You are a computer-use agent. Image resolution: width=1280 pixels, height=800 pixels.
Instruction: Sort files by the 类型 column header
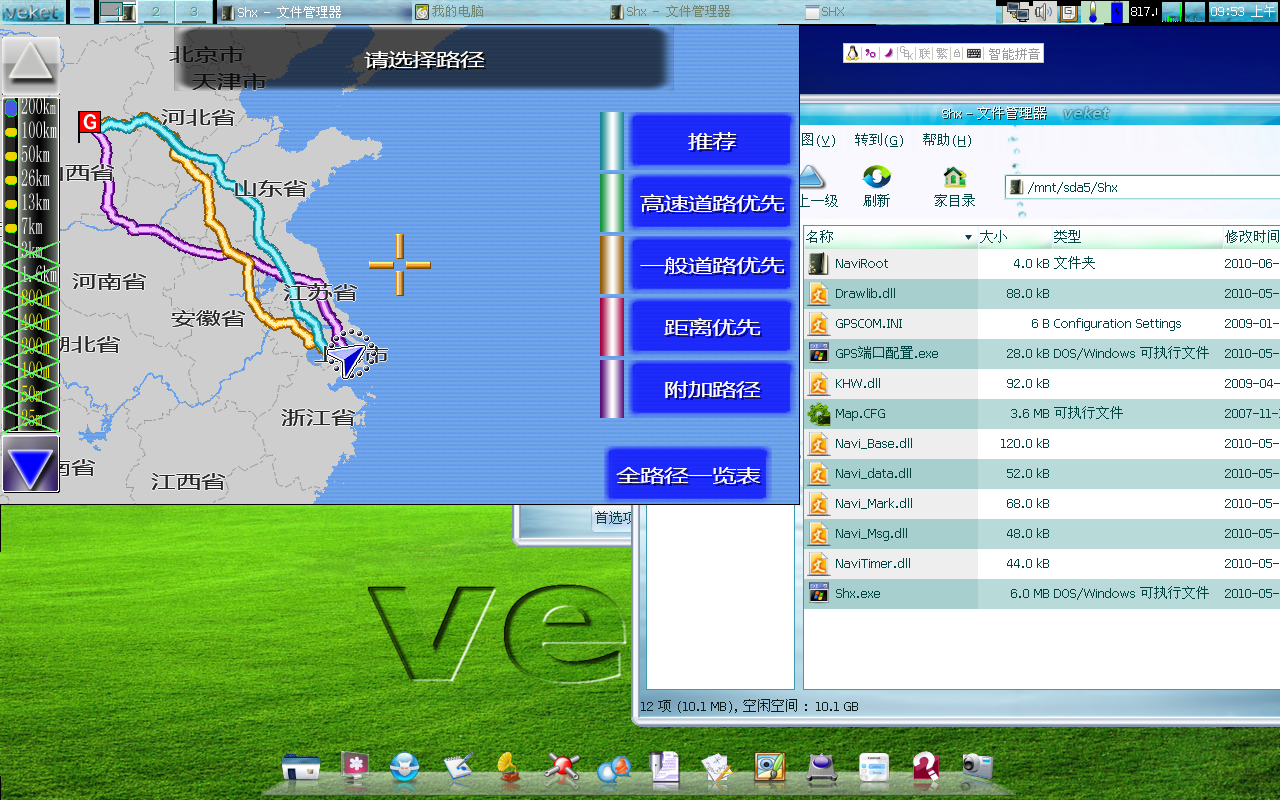[1136, 237]
